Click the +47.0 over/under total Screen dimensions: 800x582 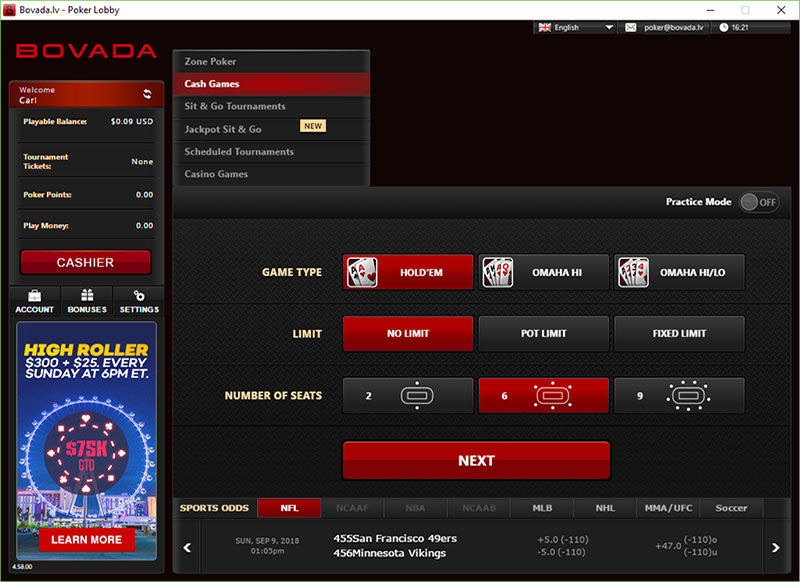point(668,546)
